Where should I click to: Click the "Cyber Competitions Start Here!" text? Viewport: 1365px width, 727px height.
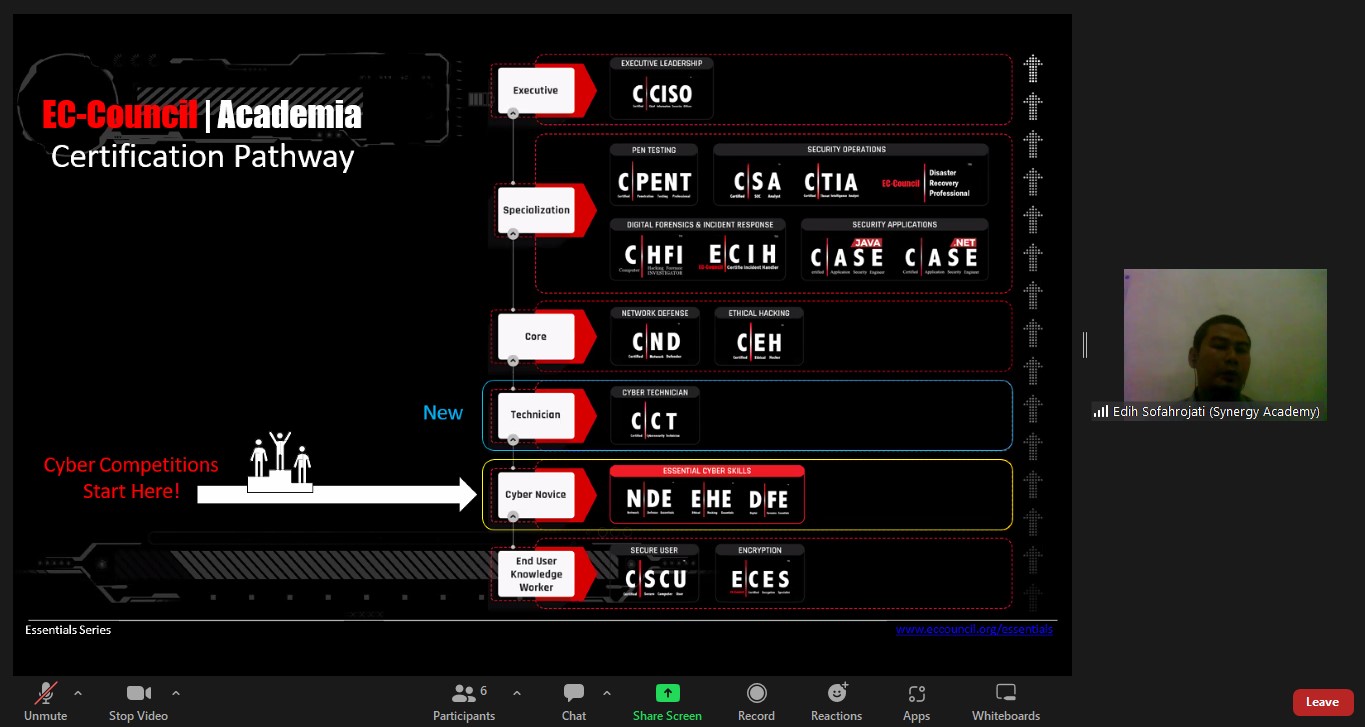(x=131, y=478)
